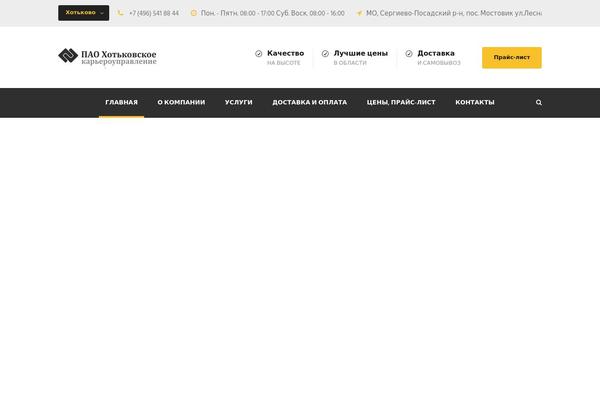Click the Лучшие цены heading
This screenshot has width=600, height=400.
[361, 53]
